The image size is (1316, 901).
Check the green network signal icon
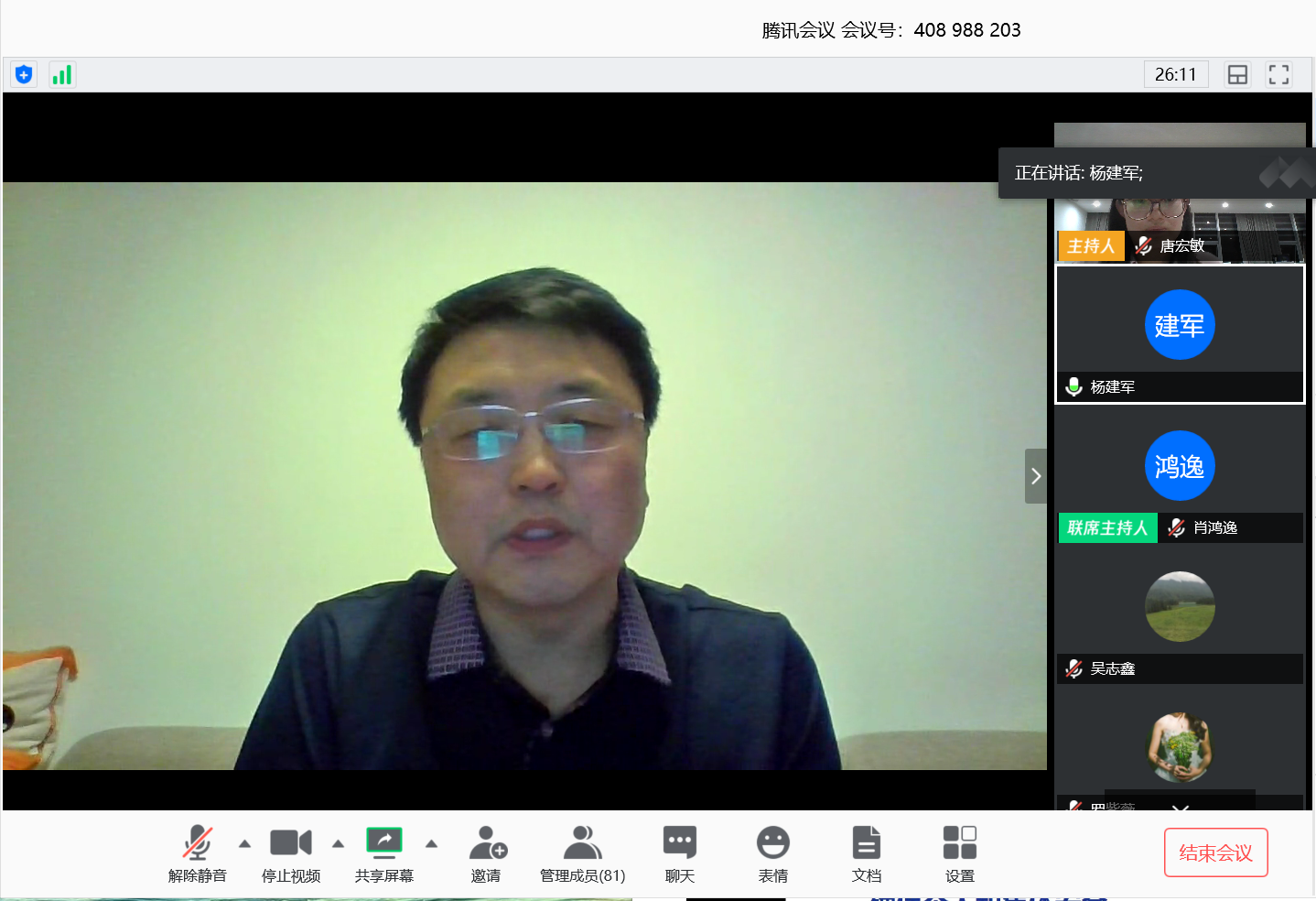point(62,74)
